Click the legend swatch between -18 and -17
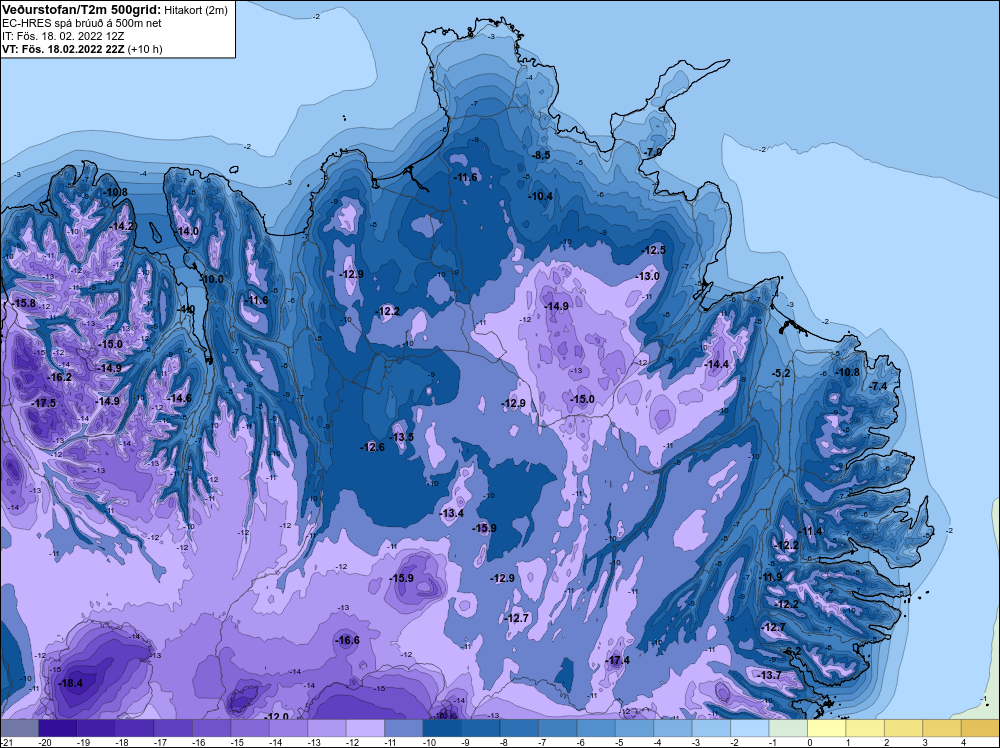Image resolution: width=1000 pixels, height=748 pixels. click(135, 728)
